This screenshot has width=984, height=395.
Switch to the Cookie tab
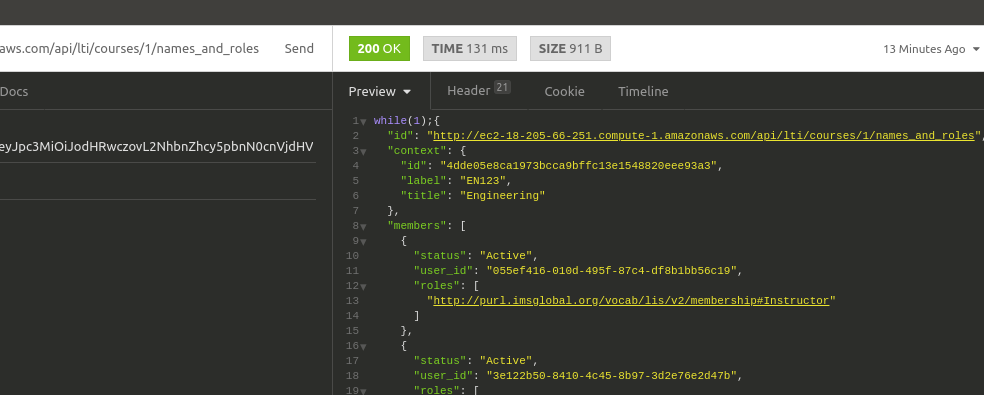564,92
